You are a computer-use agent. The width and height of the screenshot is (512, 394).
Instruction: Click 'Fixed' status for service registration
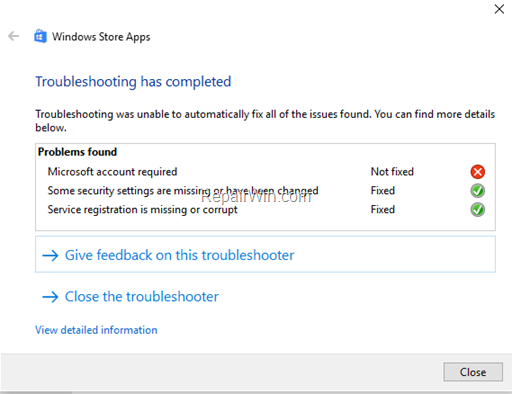coord(383,210)
